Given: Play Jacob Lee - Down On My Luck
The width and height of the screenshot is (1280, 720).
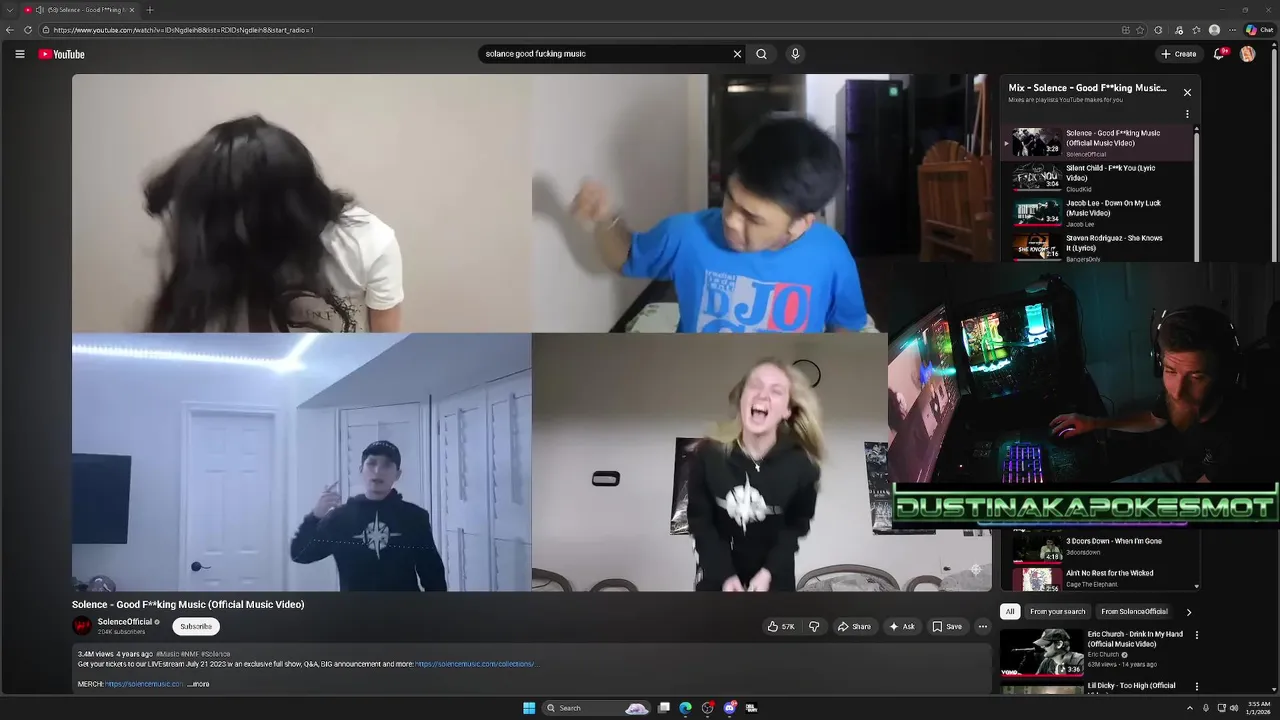Looking at the screenshot, I should [1098, 213].
